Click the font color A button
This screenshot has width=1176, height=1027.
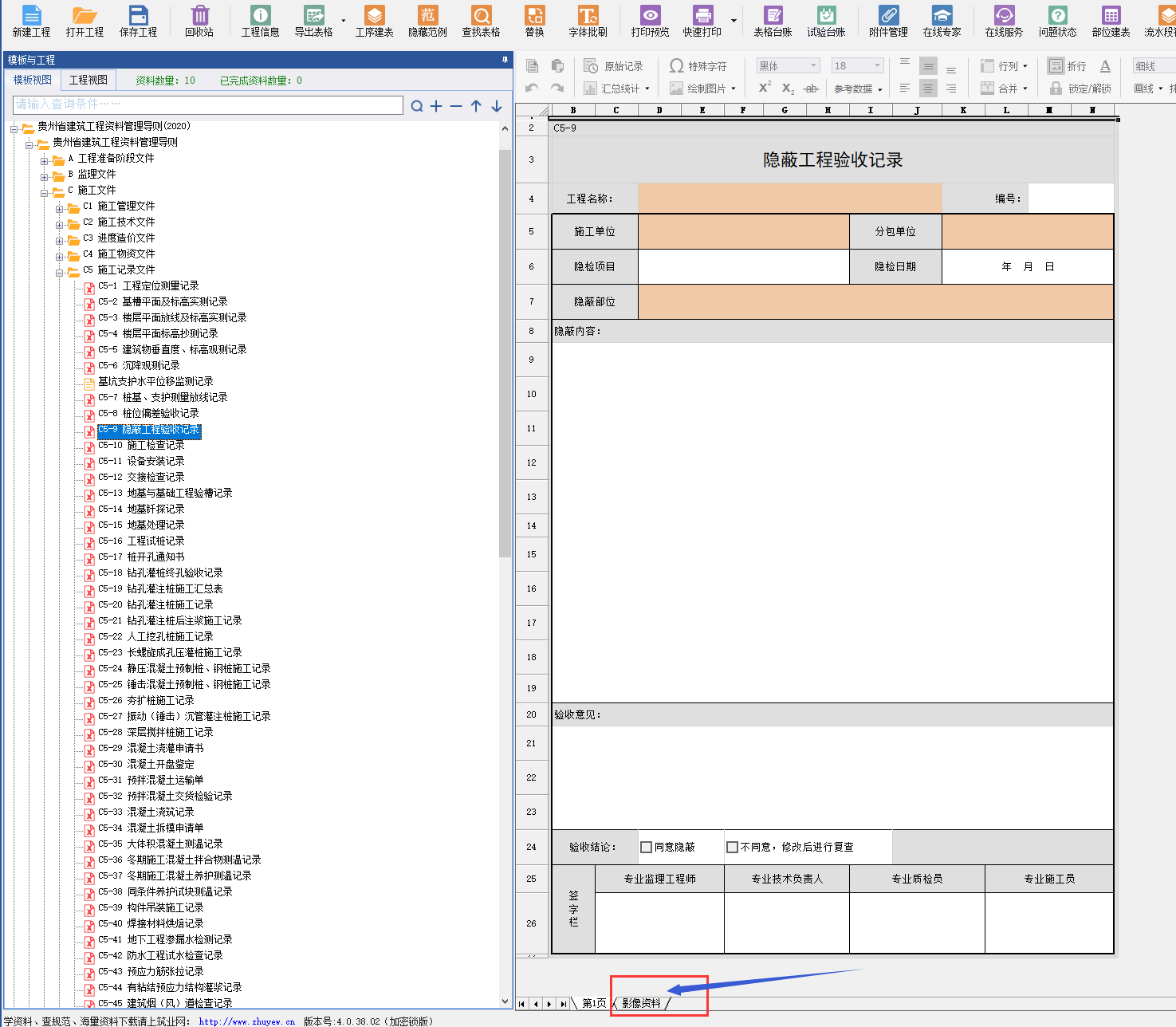pyautogui.click(x=1105, y=66)
